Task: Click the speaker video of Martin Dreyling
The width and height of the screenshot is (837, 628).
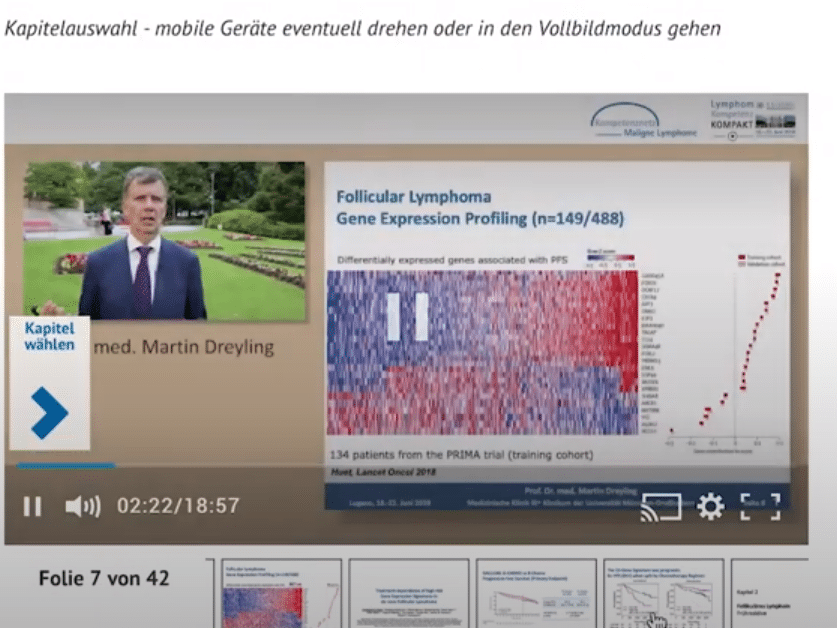Action: [164, 241]
